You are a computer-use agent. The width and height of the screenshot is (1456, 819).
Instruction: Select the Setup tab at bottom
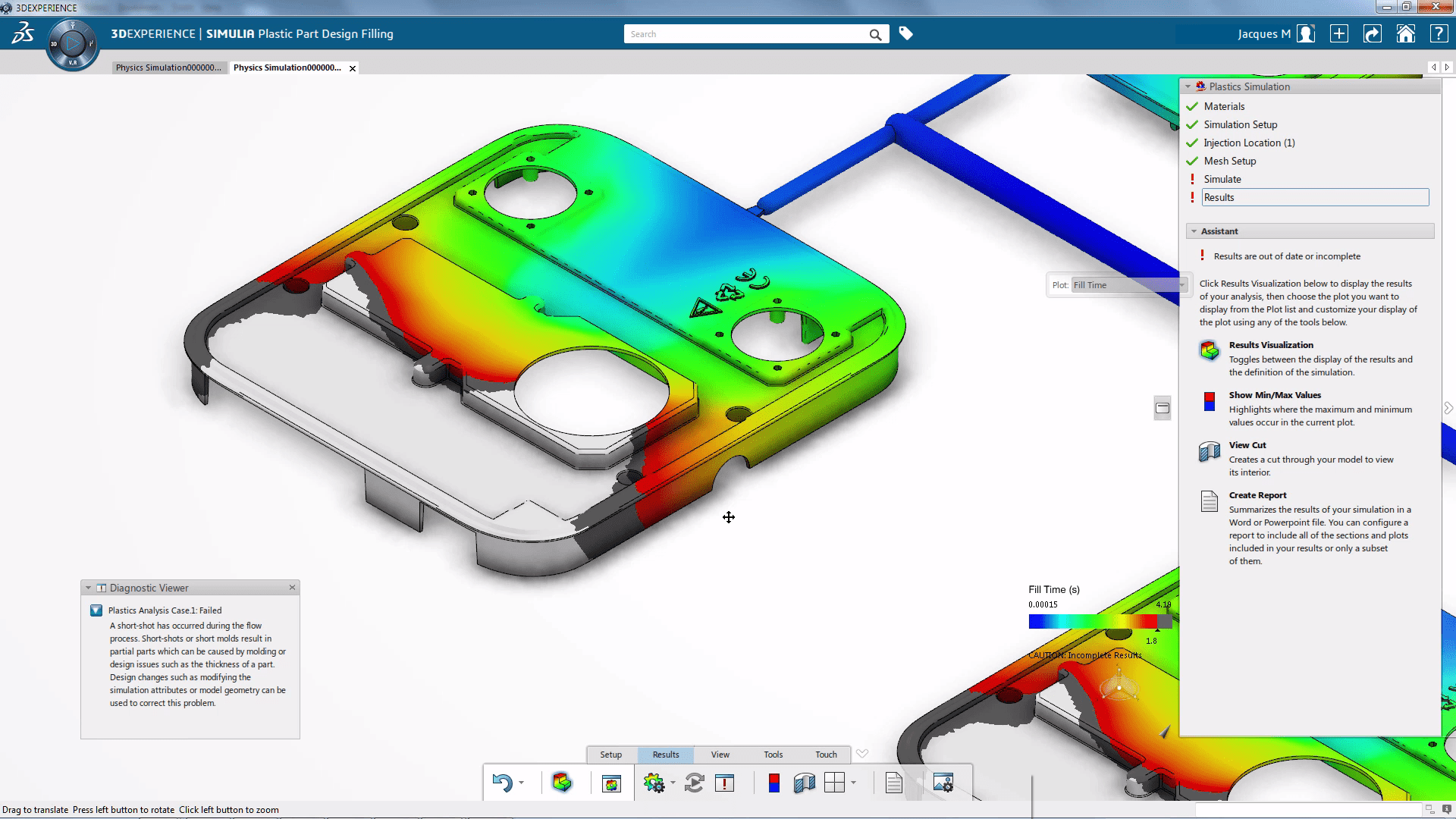pos(611,754)
